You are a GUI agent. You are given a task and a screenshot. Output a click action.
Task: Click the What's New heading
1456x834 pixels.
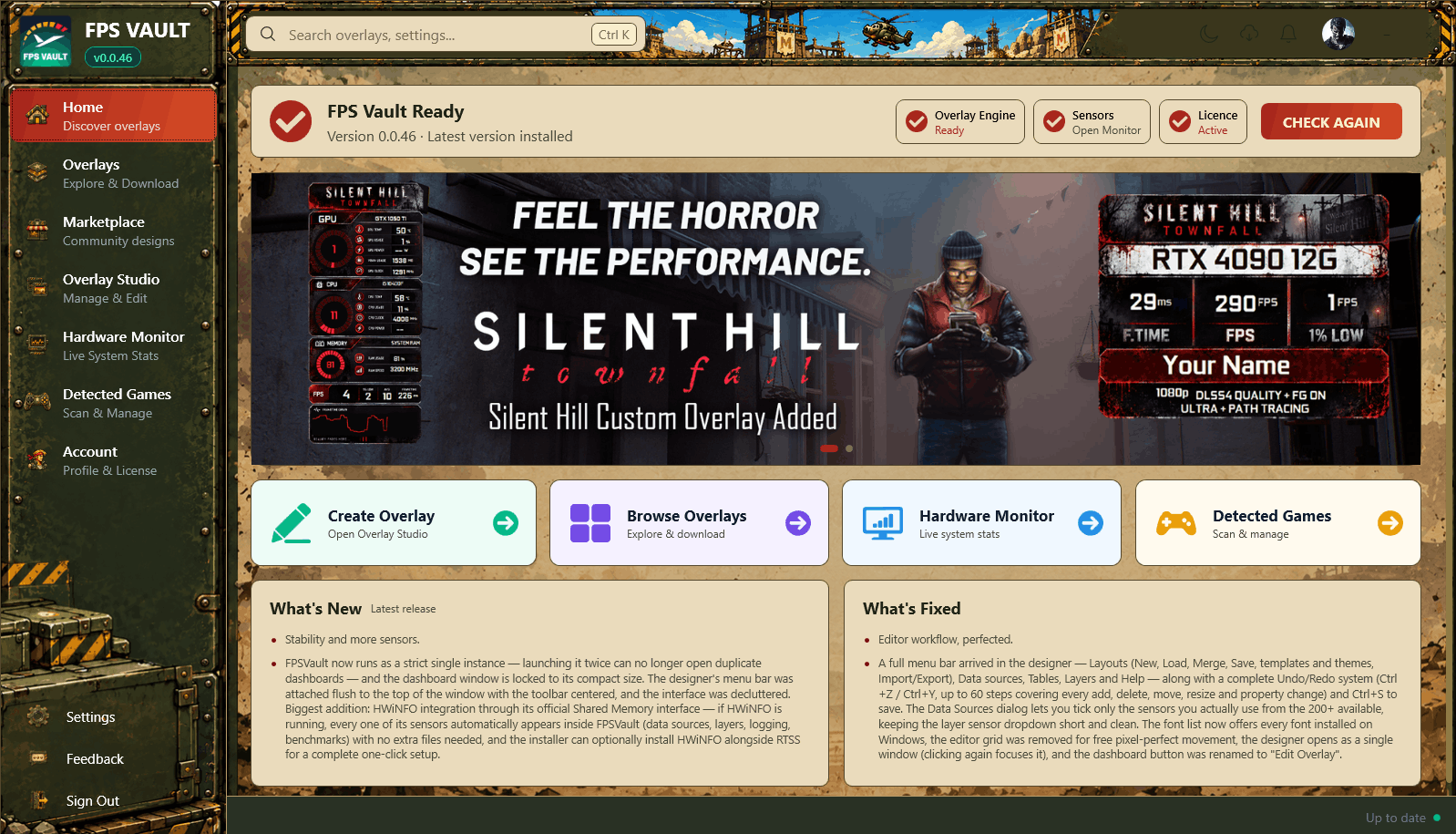[x=315, y=609]
